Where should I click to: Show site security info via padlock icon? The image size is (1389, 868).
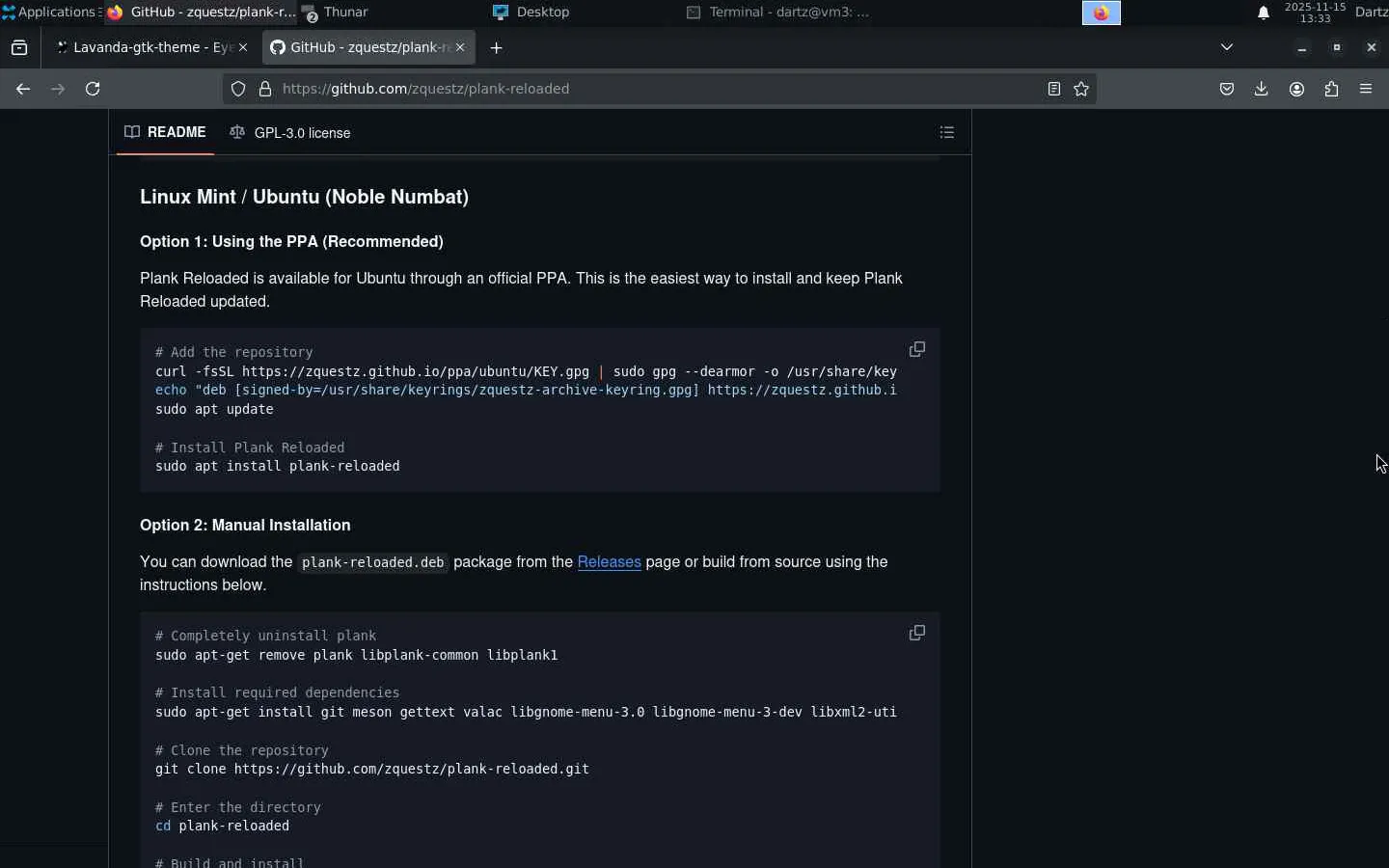[x=265, y=89]
